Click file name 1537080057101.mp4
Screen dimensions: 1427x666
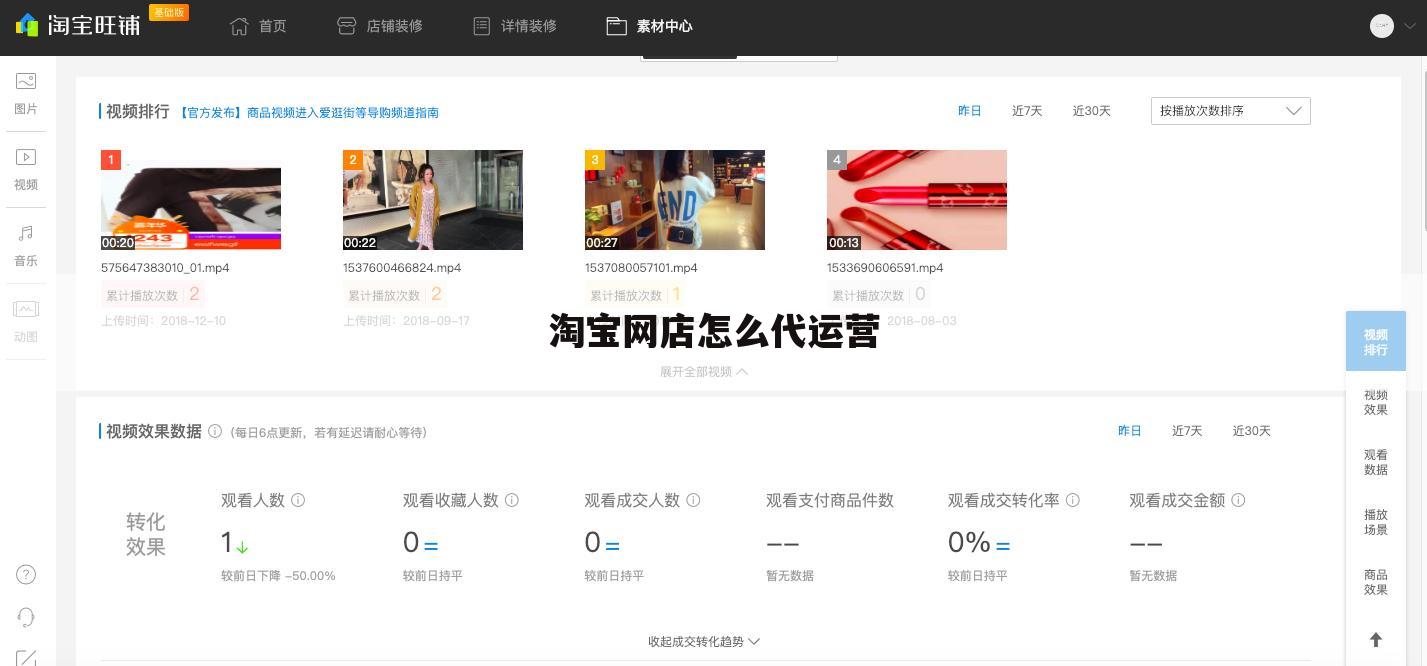pyautogui.click(x=641, y=268)
